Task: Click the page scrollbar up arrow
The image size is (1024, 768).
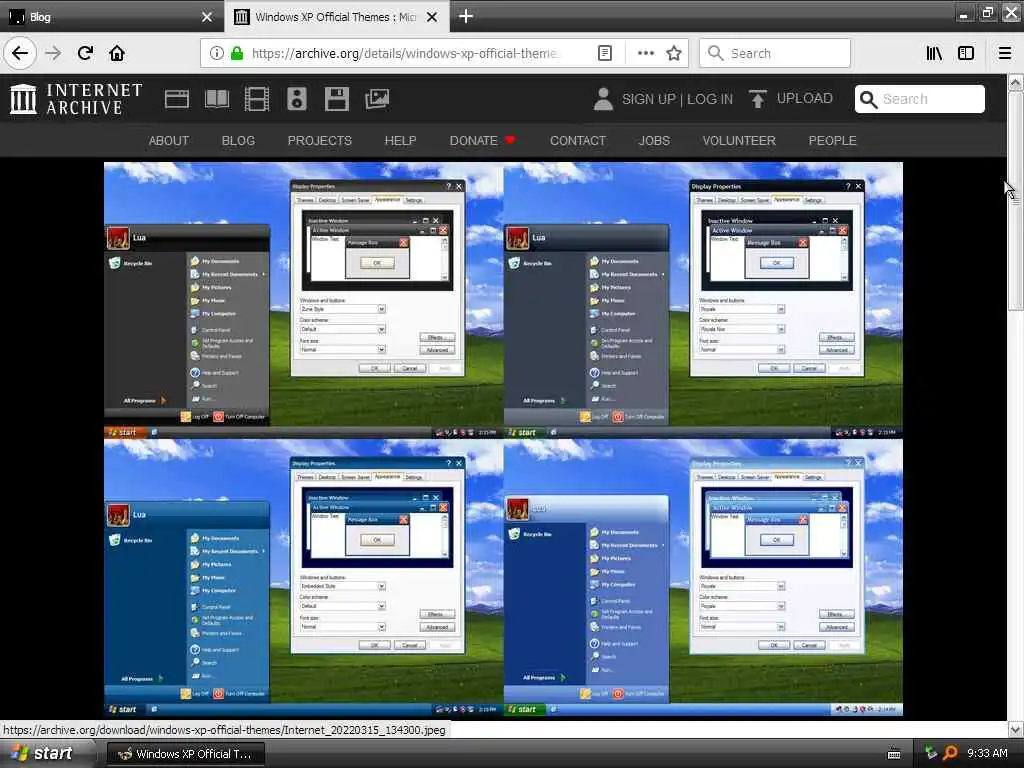Action: pos(1015,83)
